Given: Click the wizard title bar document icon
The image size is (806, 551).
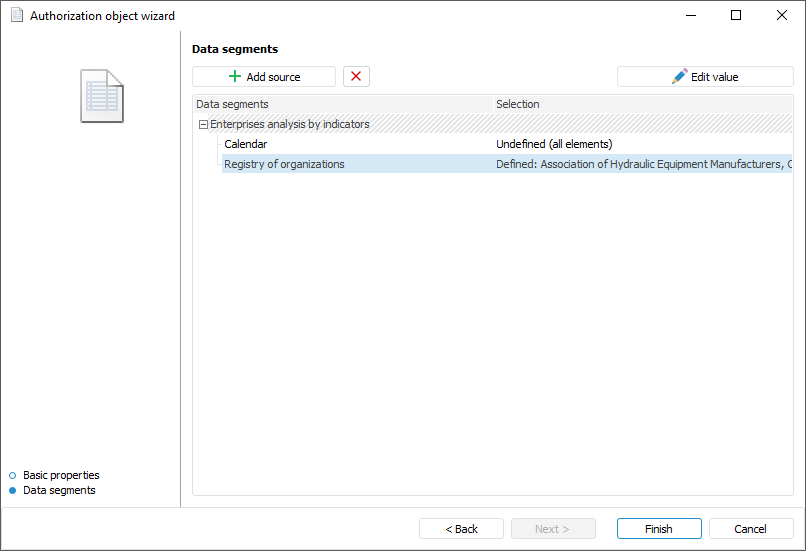Looking at the screenshot, I should [x=17, y=16].
